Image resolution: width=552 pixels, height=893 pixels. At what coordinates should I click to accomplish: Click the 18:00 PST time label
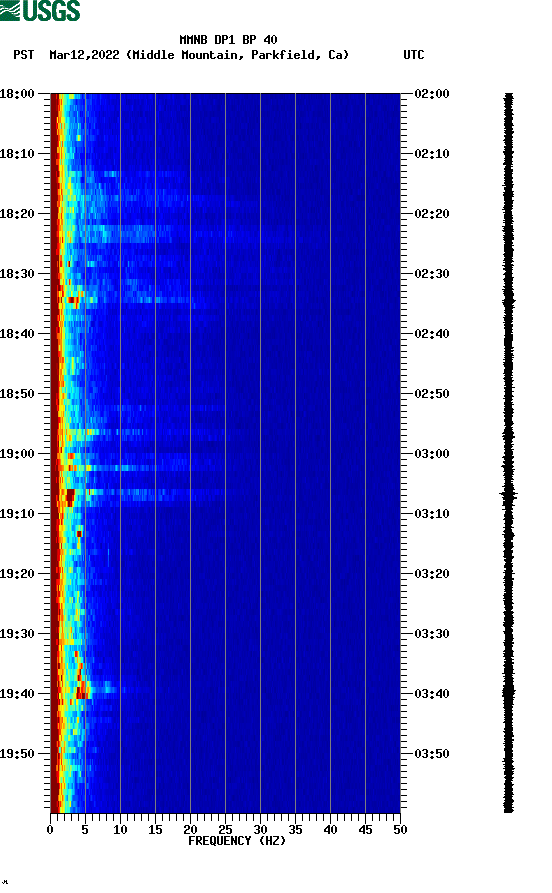(17, 93)
